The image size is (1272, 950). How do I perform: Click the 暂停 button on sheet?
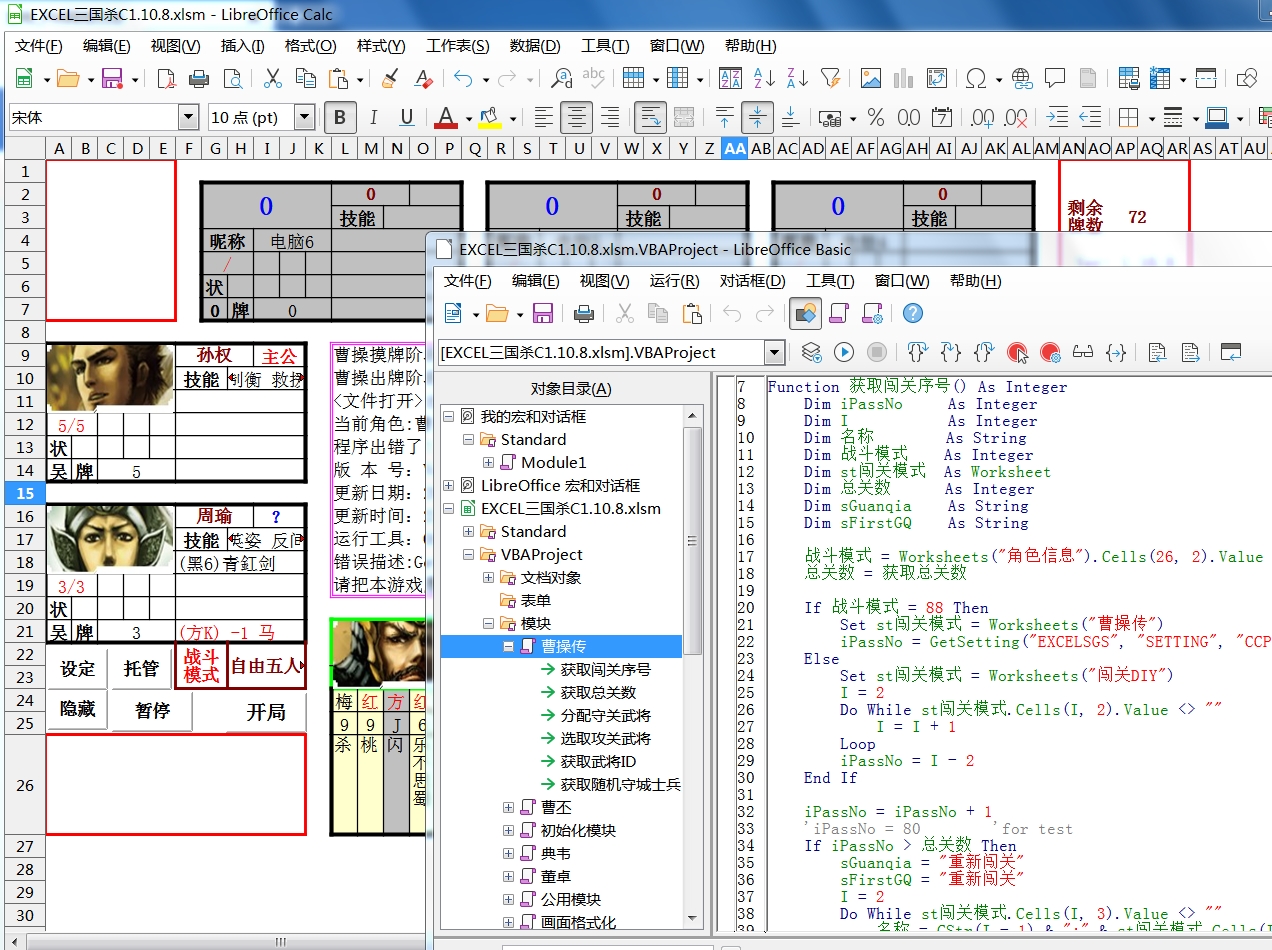152,711
